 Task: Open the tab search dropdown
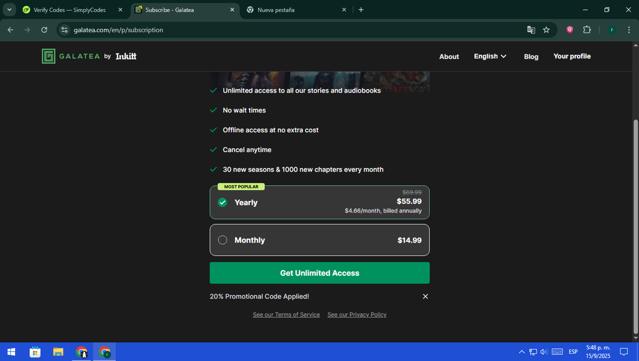point(9,10)
